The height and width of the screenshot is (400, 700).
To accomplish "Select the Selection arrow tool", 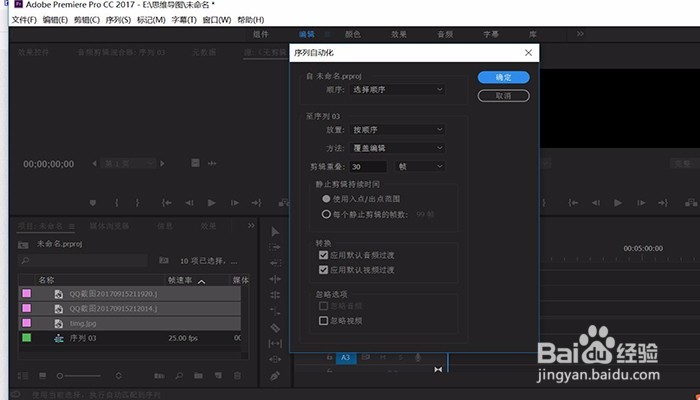I will pyautogui.click(x=275, y=231).
